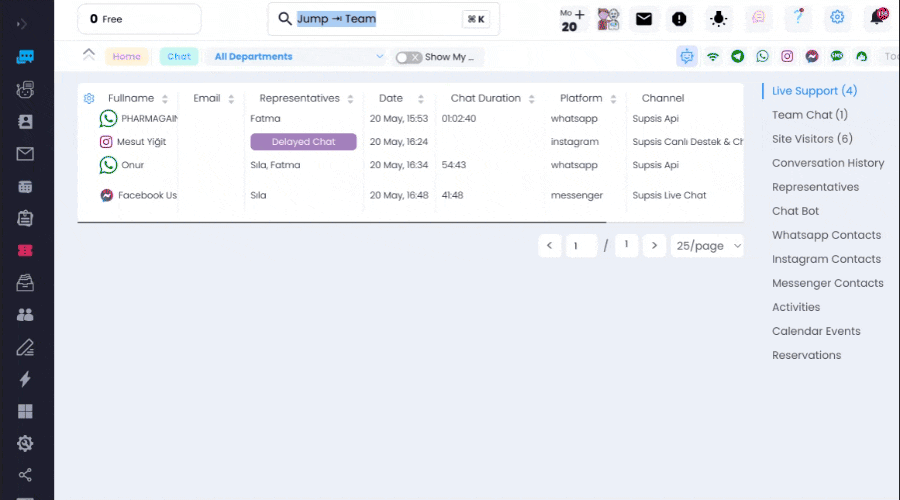The image size is (900, 500).
Task: Click the green headset support filter icon
Action: click(862, 56)
